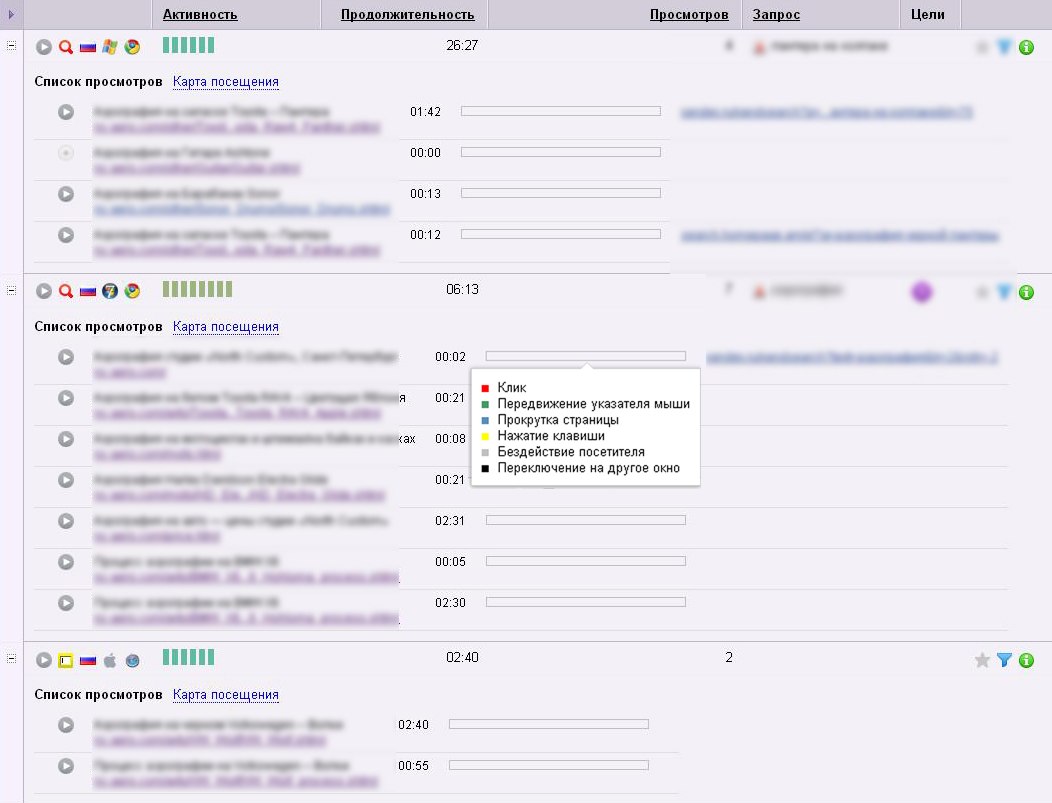Click the filter funnel beside the gray star
The height and width of the screenshot is (803, 1052).
coord(1004,660)
